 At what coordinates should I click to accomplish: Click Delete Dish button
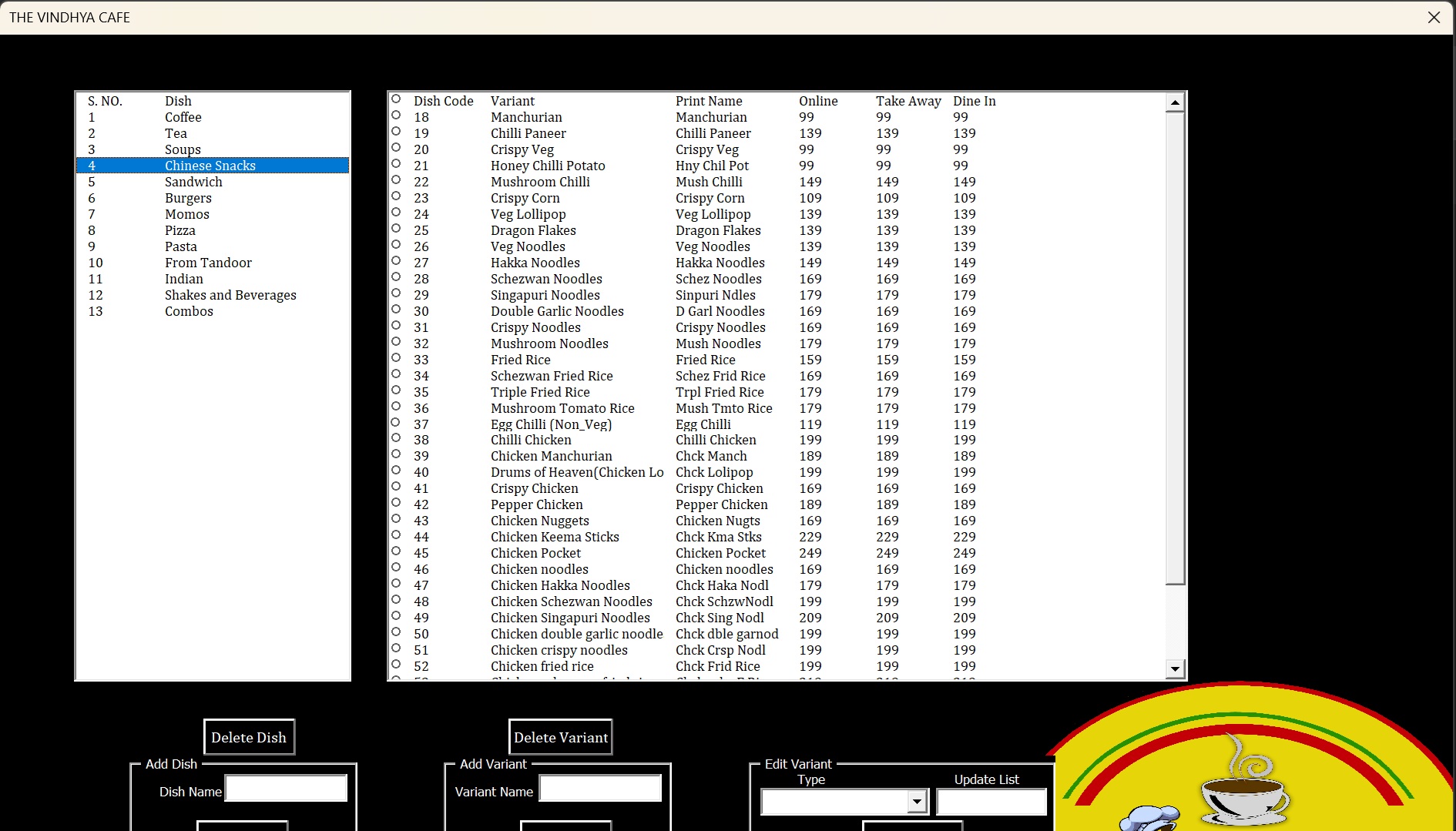[x=248, y=737]
